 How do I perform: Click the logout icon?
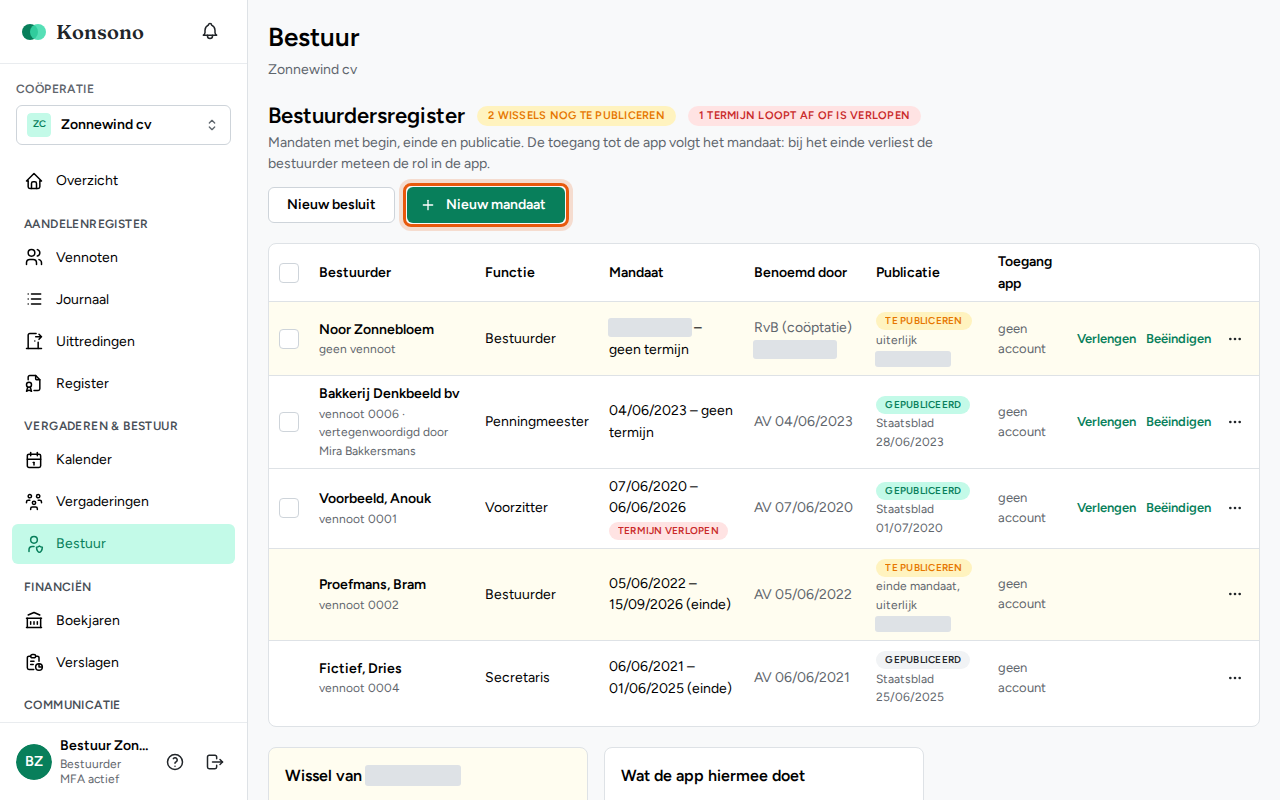click(x=214, y=762)
